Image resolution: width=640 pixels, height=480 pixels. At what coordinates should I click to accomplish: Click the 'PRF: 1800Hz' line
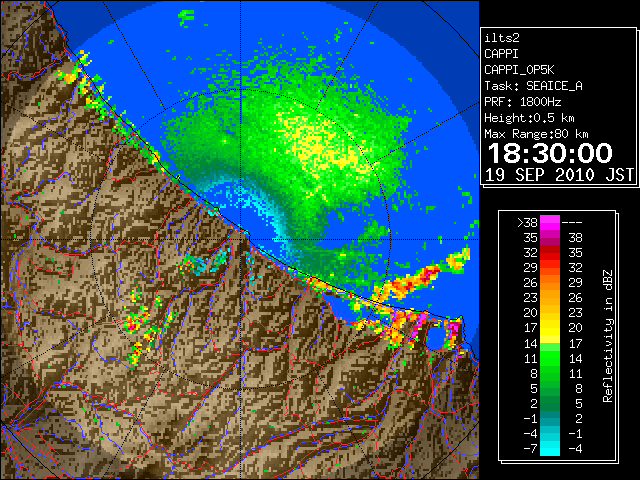522,102
